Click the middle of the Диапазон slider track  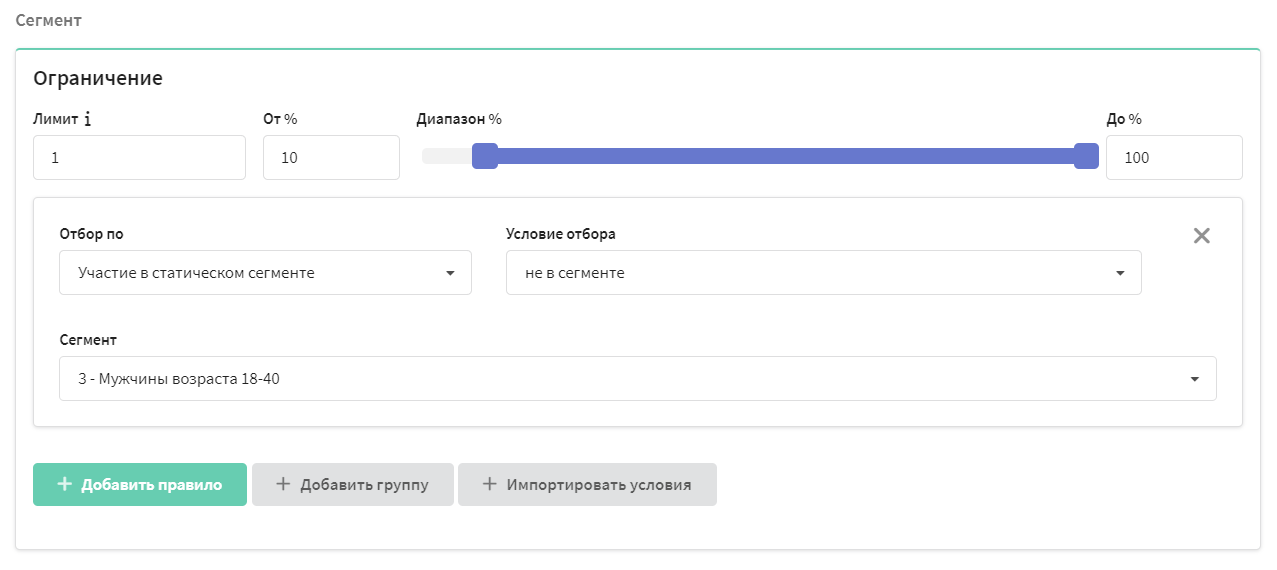(x=760, y=156)
